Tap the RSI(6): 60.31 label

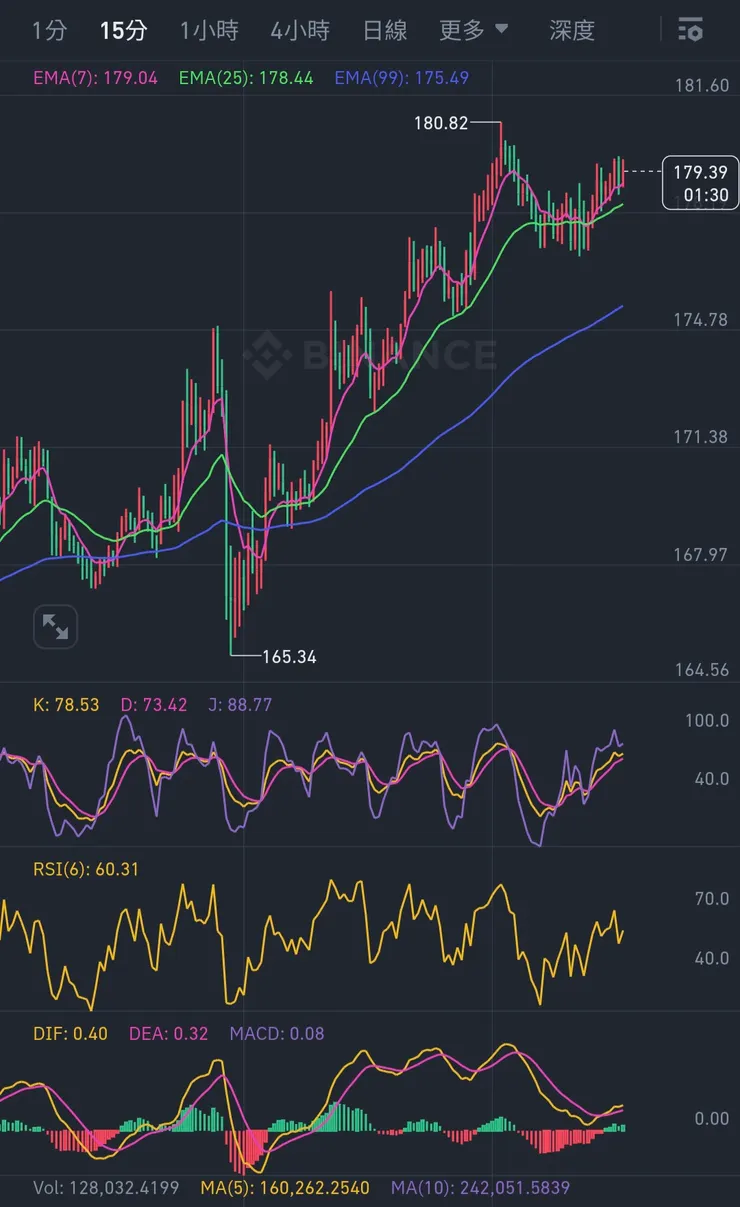tap(86, 870)
